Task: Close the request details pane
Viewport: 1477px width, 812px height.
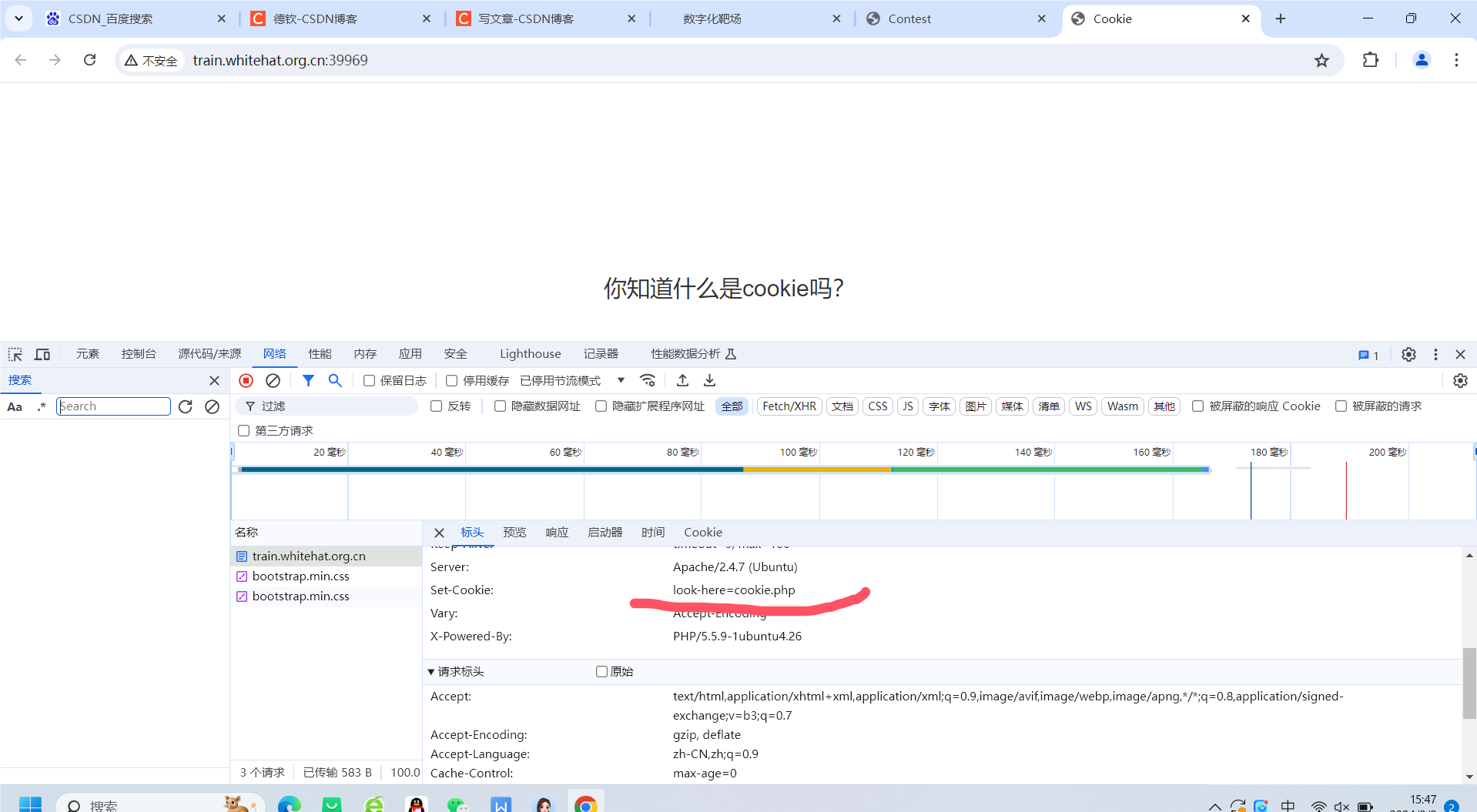Action: 439,533
